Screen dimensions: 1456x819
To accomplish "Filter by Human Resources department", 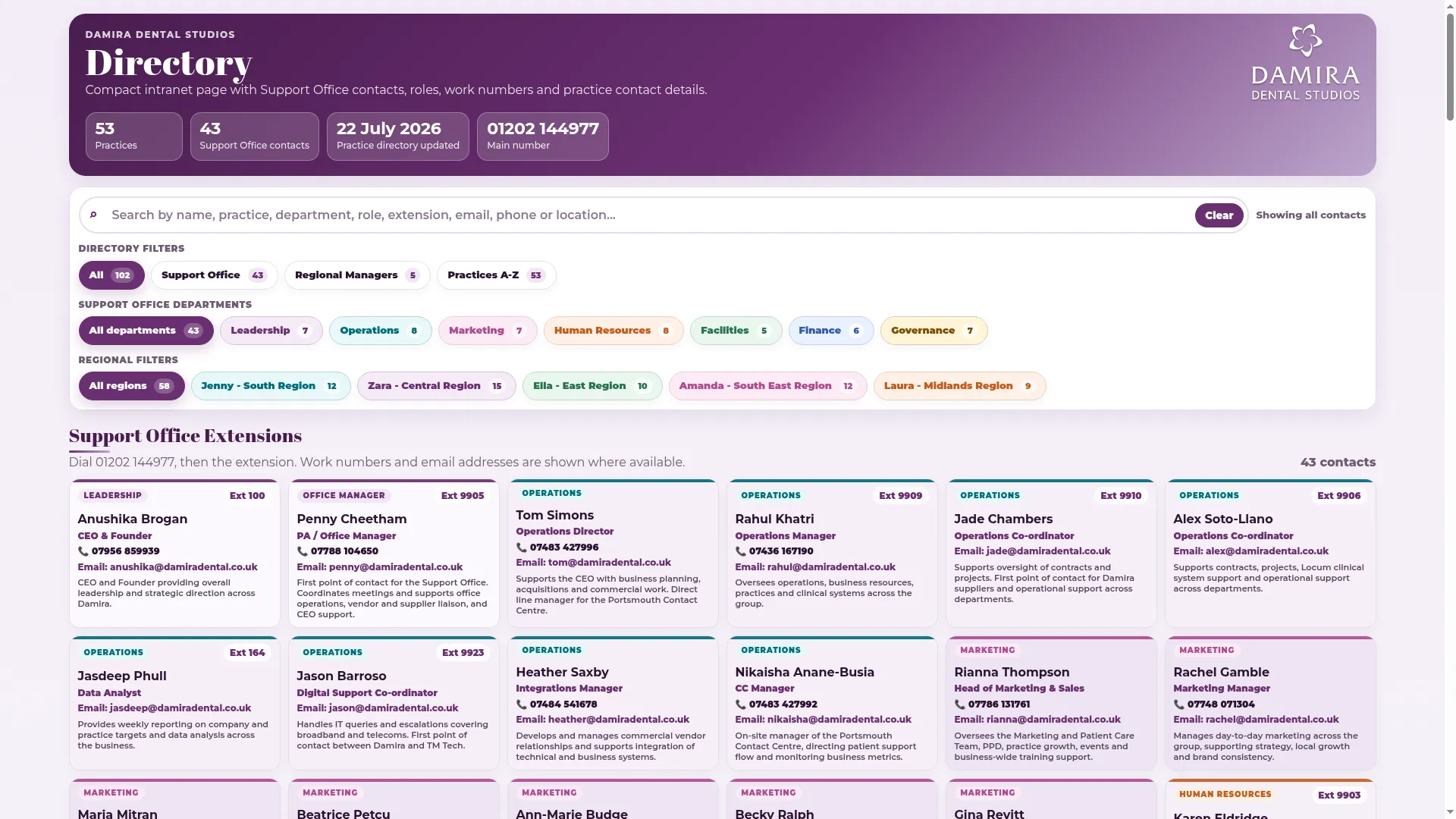I will tap(613, 331).
